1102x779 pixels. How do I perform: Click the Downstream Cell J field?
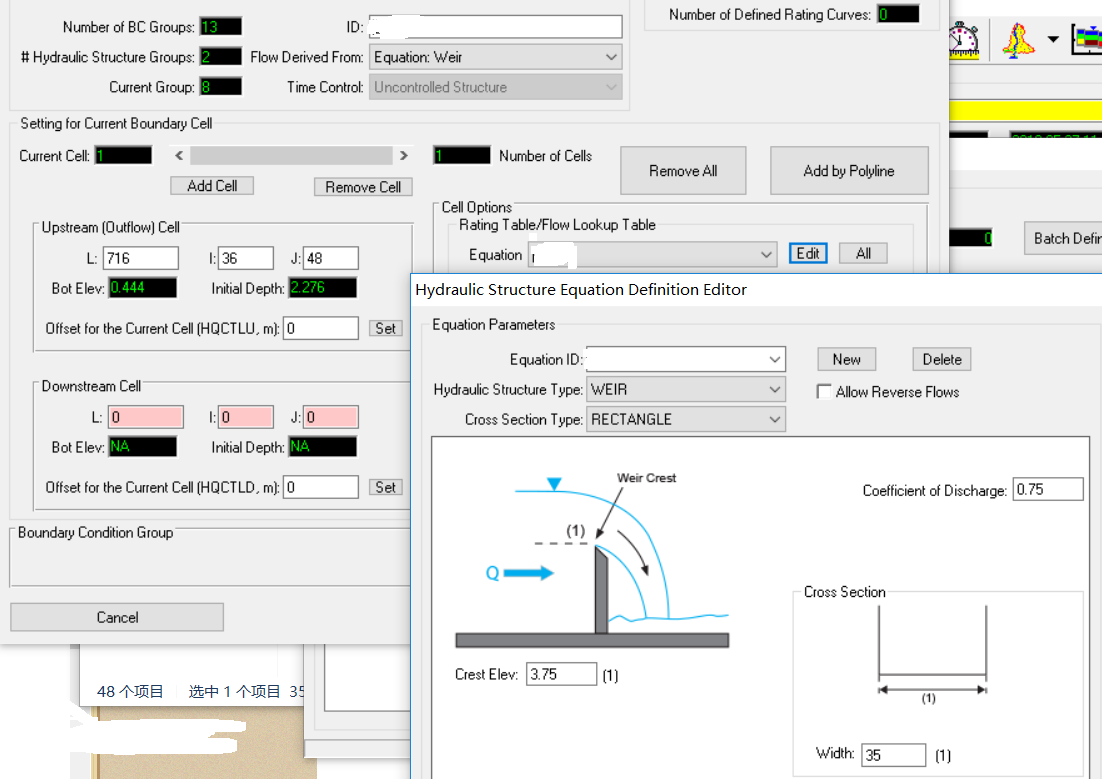pos(331,417)
